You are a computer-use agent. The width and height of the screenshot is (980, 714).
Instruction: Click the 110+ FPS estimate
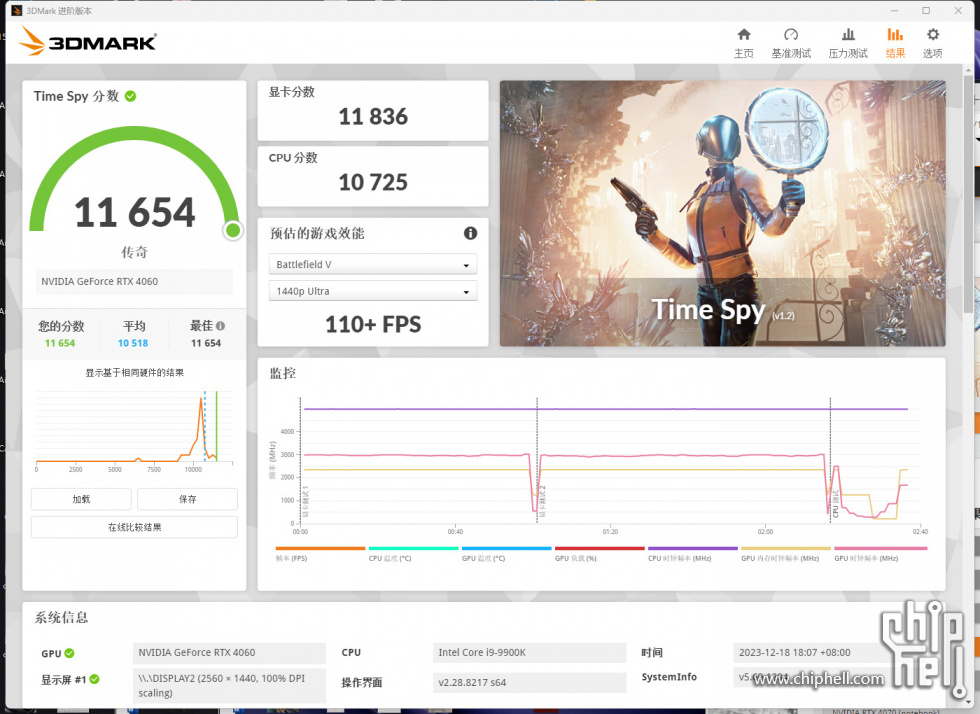click(373, 324)
